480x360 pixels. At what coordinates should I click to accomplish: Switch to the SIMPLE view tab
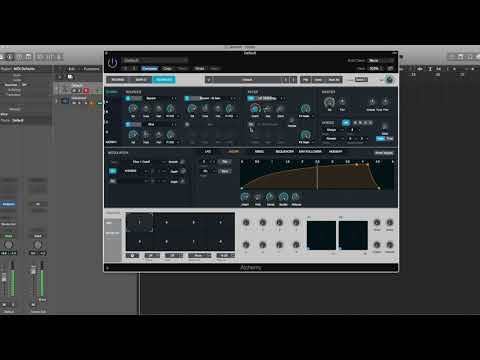click(140, 80)
